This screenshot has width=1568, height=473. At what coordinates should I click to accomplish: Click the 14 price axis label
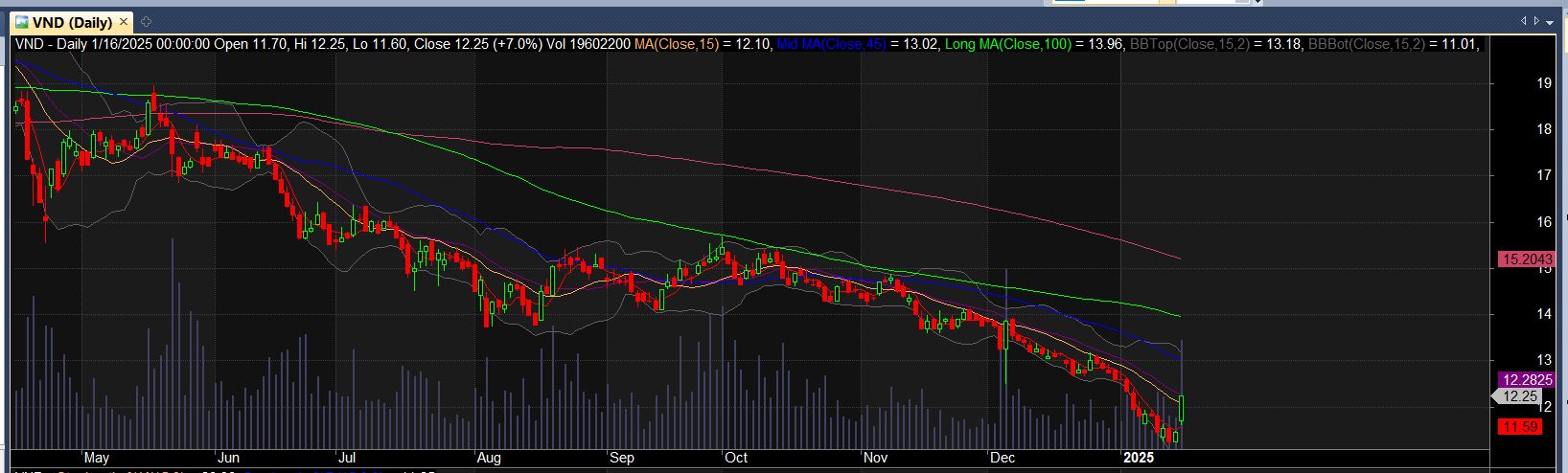pos(1544,314)
